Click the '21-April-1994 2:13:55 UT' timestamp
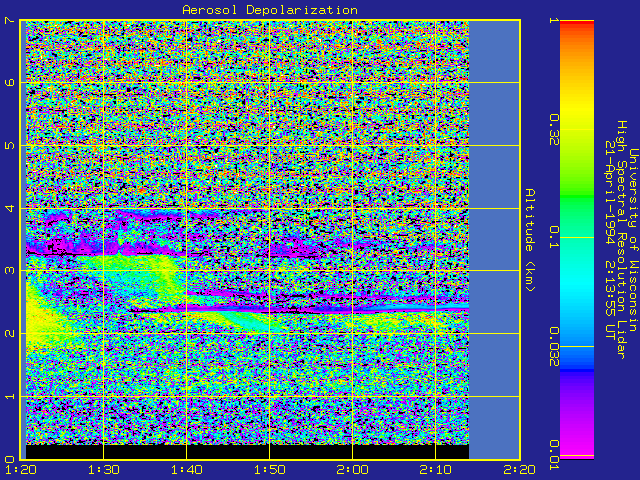Image resolution: width=640 pixels, height=480 pixels. coord(610,240)
